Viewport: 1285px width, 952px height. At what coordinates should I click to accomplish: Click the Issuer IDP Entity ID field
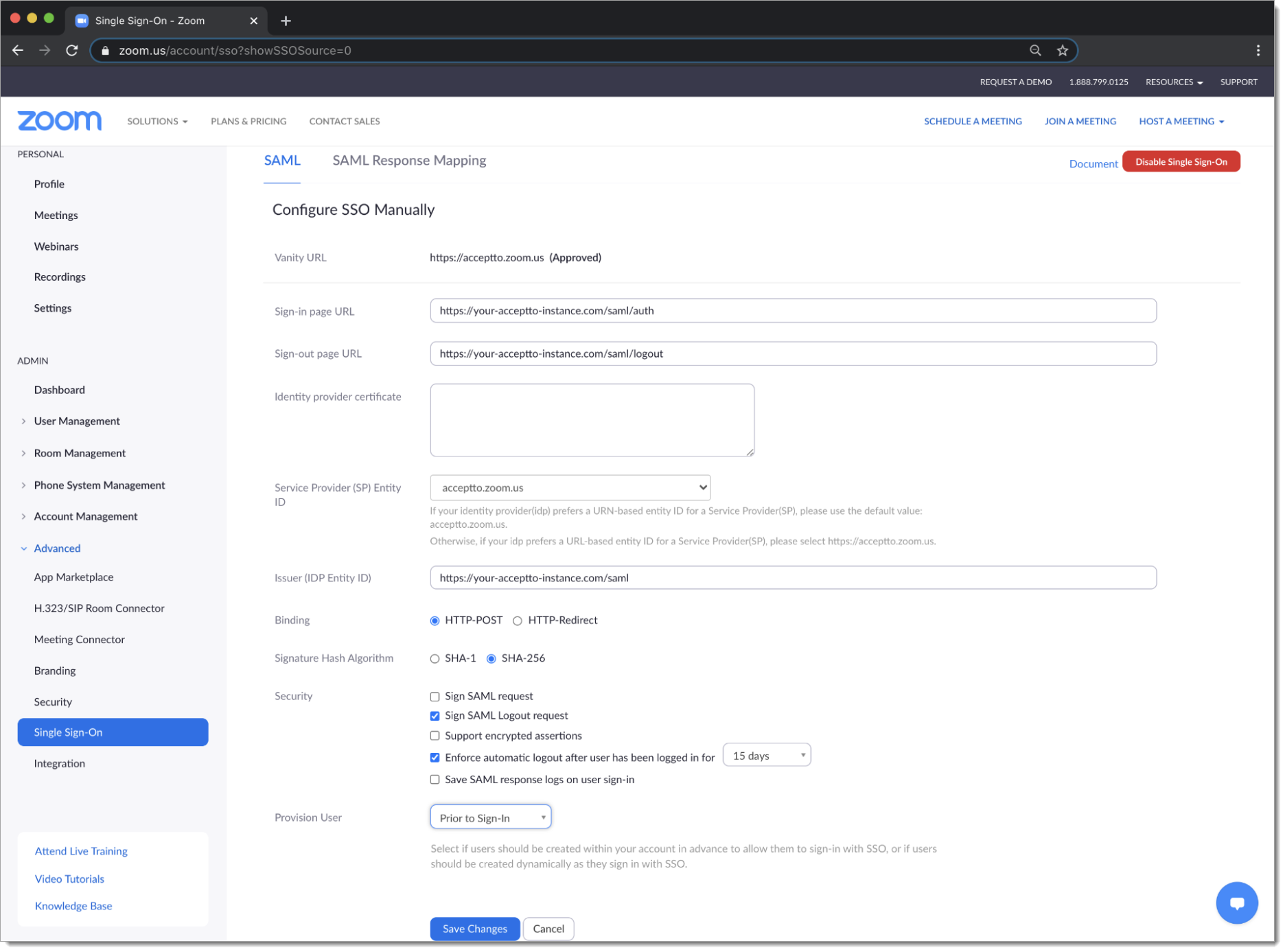(x=793, y=578)
